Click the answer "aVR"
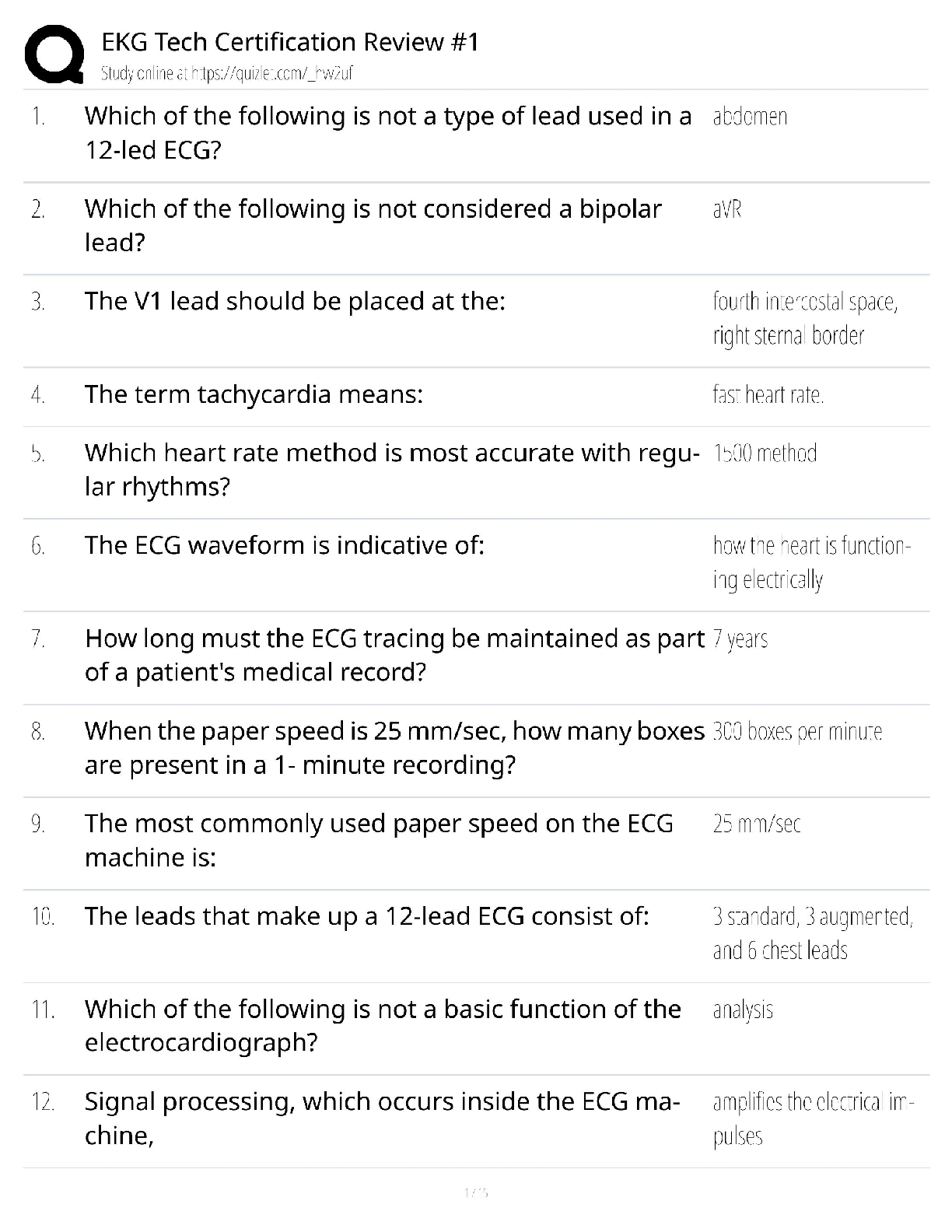This screenshot has width=952, height=1232. (x=726, y=209)
